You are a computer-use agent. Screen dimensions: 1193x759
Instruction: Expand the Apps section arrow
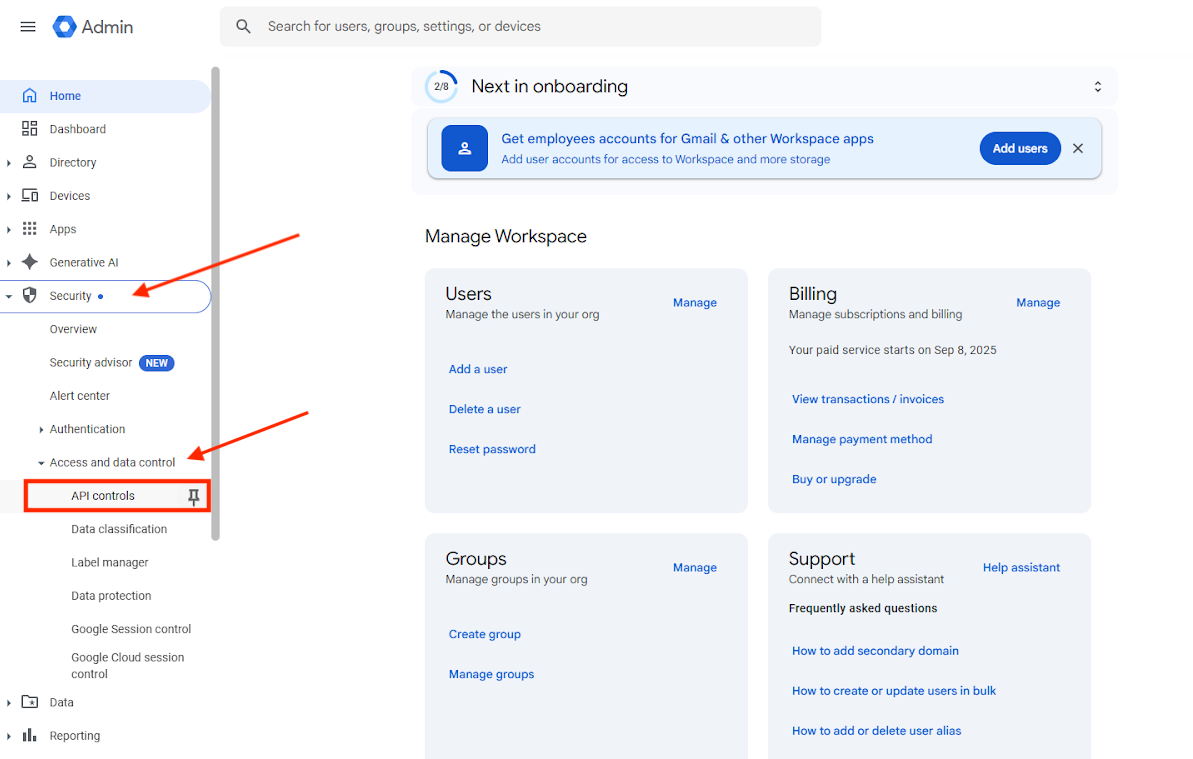click(8, 230)
